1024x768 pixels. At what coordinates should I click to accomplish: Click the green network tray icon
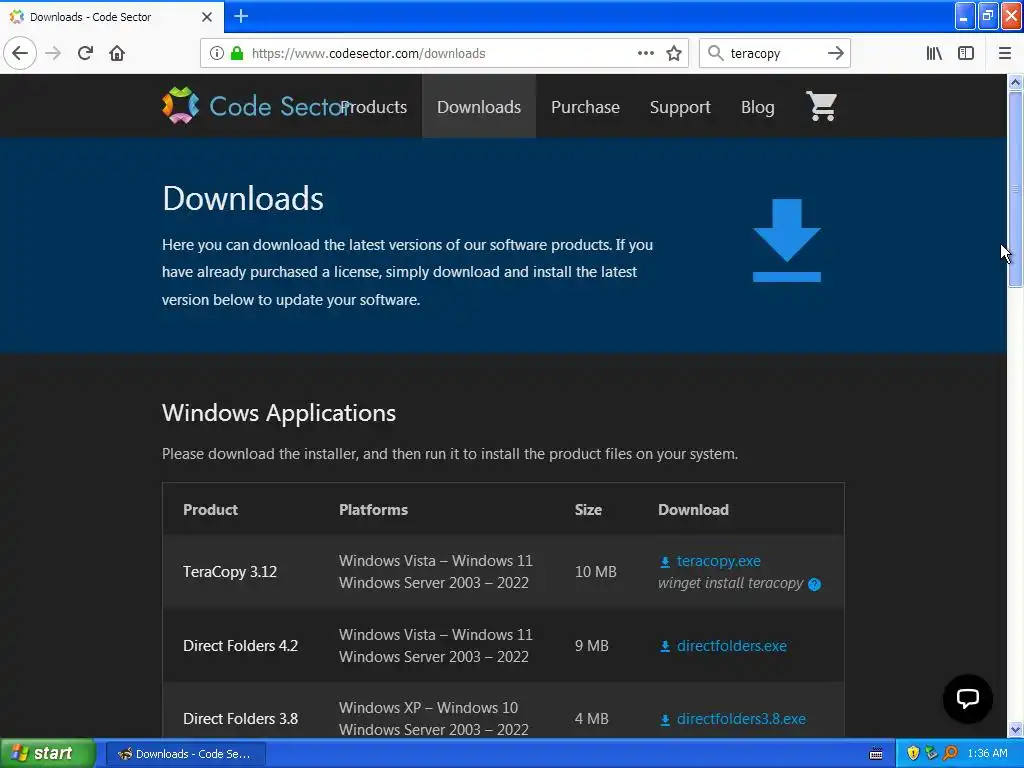(x=931, y=753)
